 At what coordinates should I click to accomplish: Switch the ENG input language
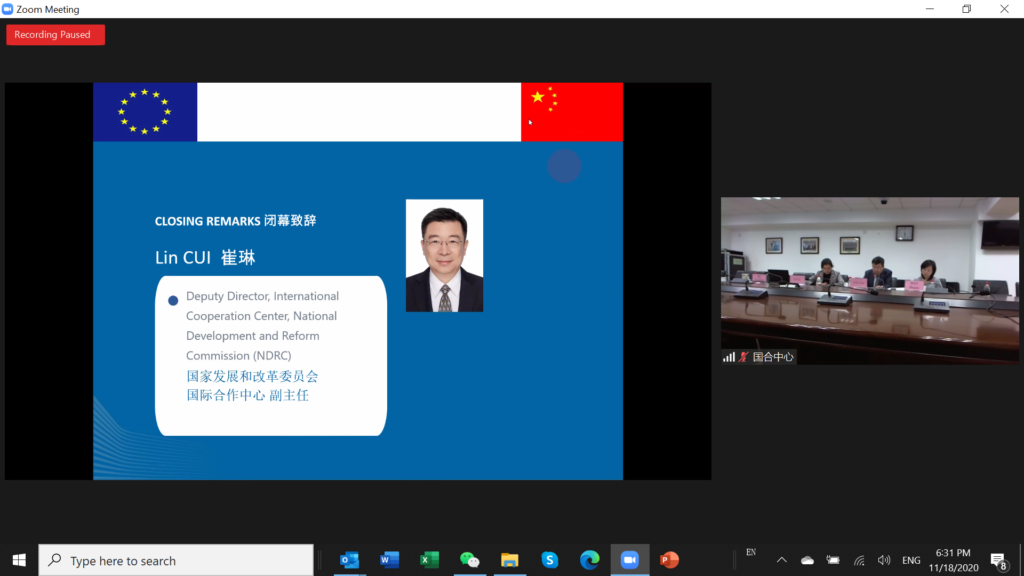tap(912, 560)
